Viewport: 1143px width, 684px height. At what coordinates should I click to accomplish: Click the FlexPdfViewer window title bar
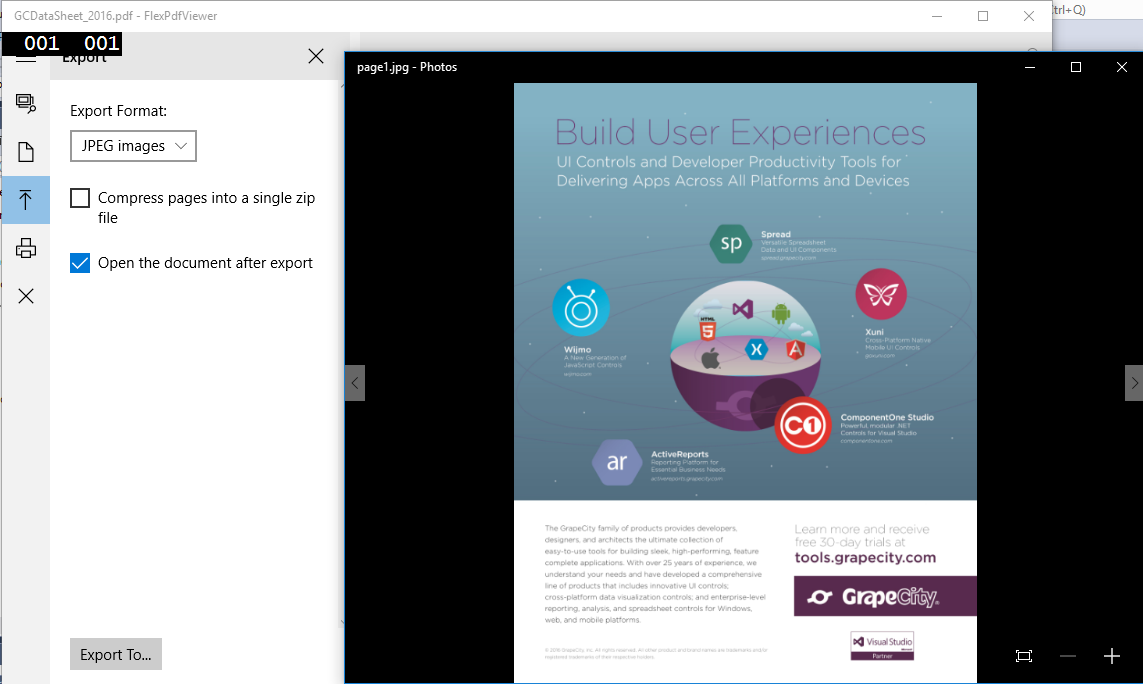tap(500, 16)
